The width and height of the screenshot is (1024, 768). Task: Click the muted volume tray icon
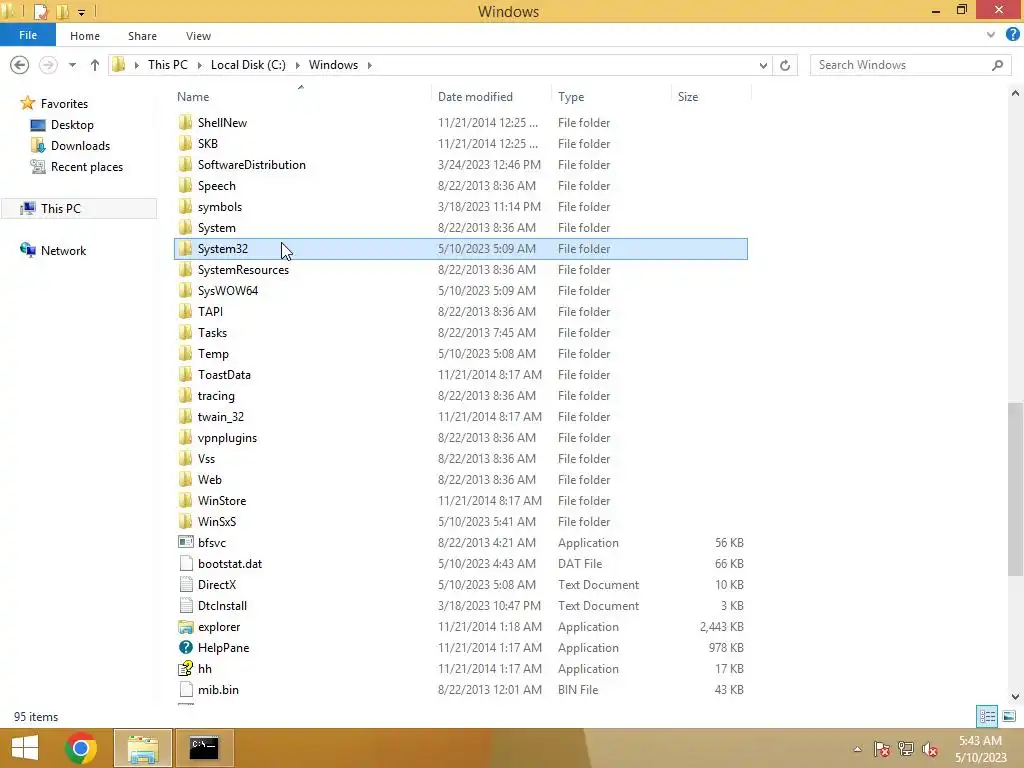coord(930,749)
